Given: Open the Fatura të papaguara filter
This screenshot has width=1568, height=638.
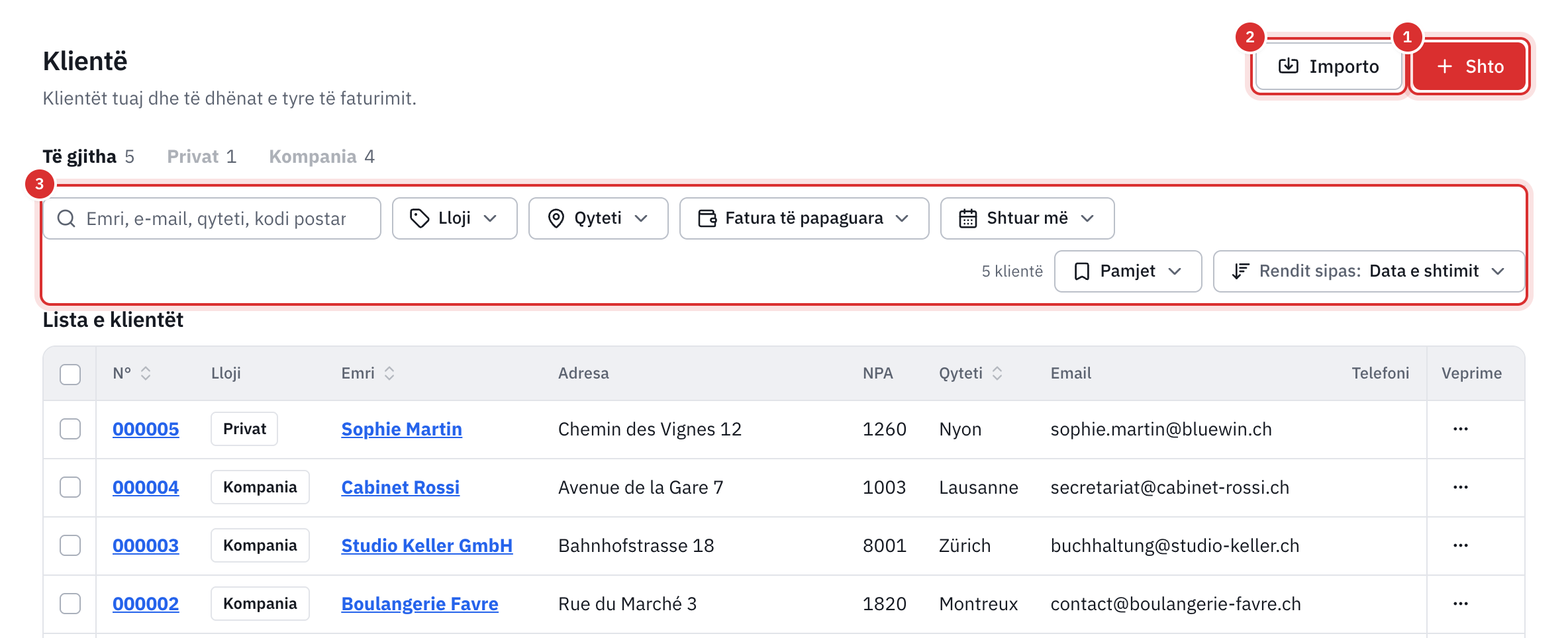Looking at the screenshot, I should [x=804, y=218].
